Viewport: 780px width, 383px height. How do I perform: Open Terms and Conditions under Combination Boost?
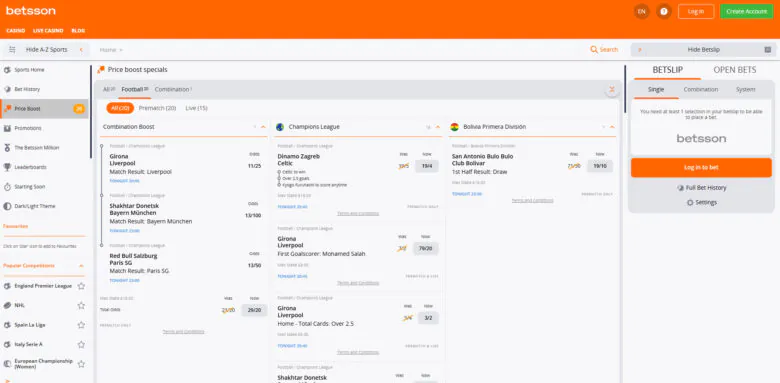pos(184,332)
